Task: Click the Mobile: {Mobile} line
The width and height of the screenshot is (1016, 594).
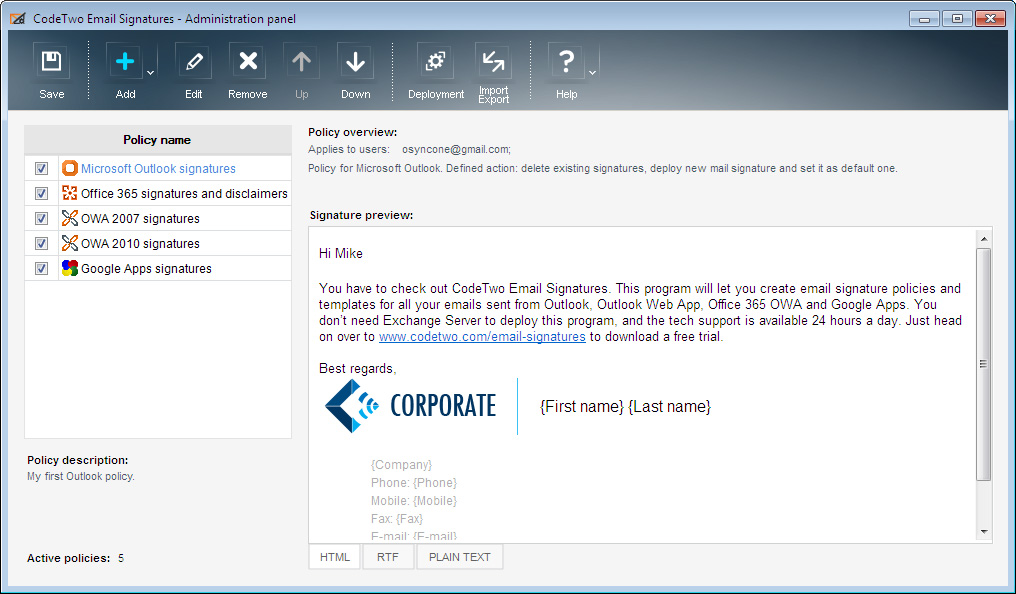Action: [413, 501]
